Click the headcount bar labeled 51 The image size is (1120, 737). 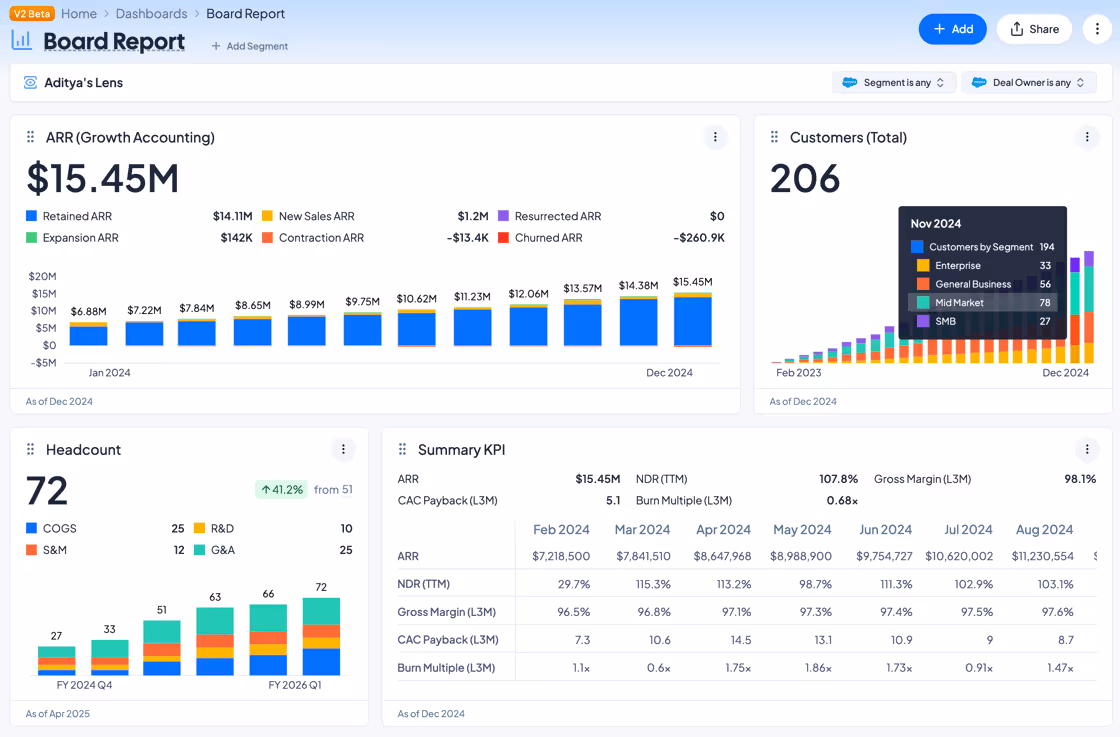(x=162, y=648)
